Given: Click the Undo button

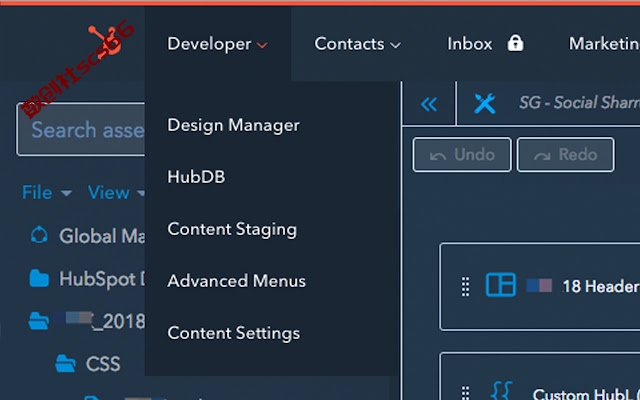Looking at the screenshot, I should 462,155.
